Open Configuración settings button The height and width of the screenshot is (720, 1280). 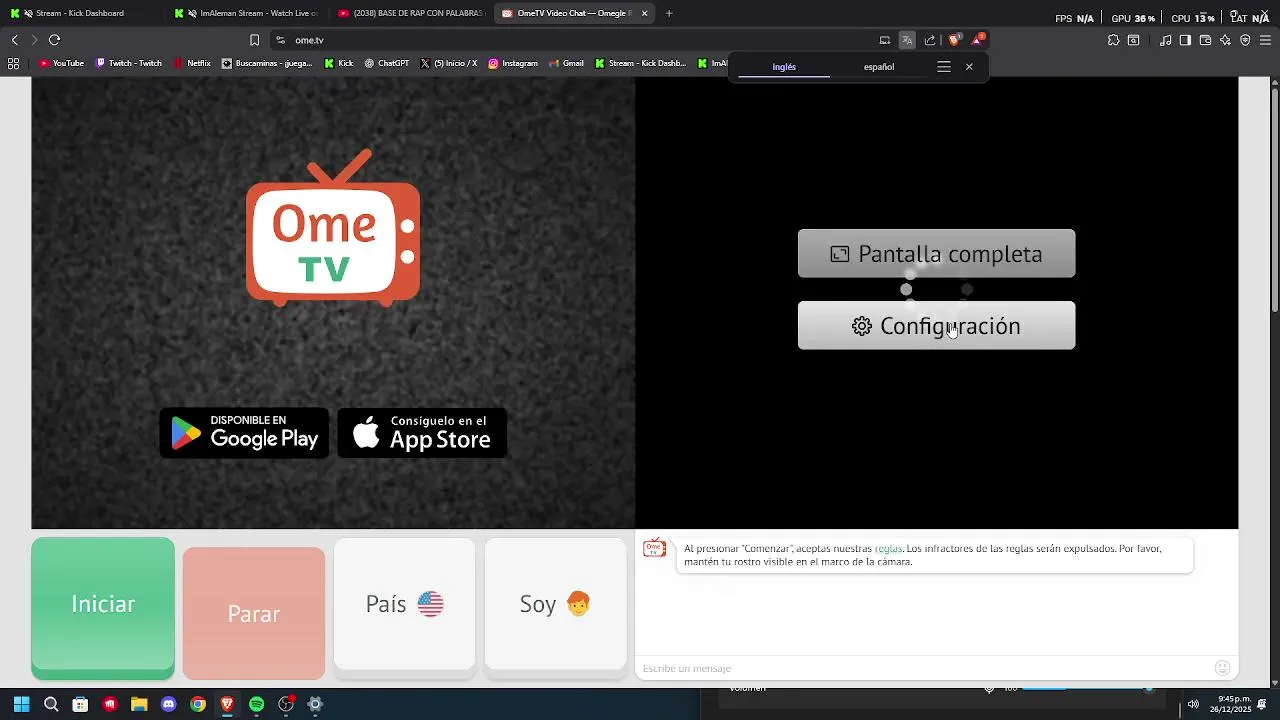click(936, 326)
